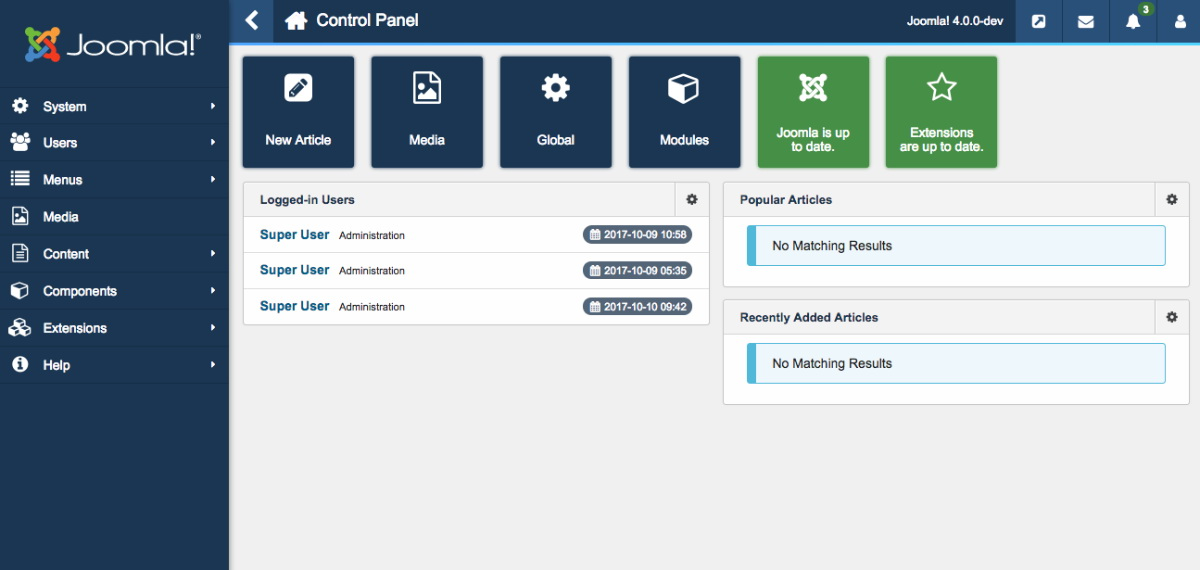Open the Media quick icon tile
Viewport: 1200px width, 570px height.
[427, 112]
